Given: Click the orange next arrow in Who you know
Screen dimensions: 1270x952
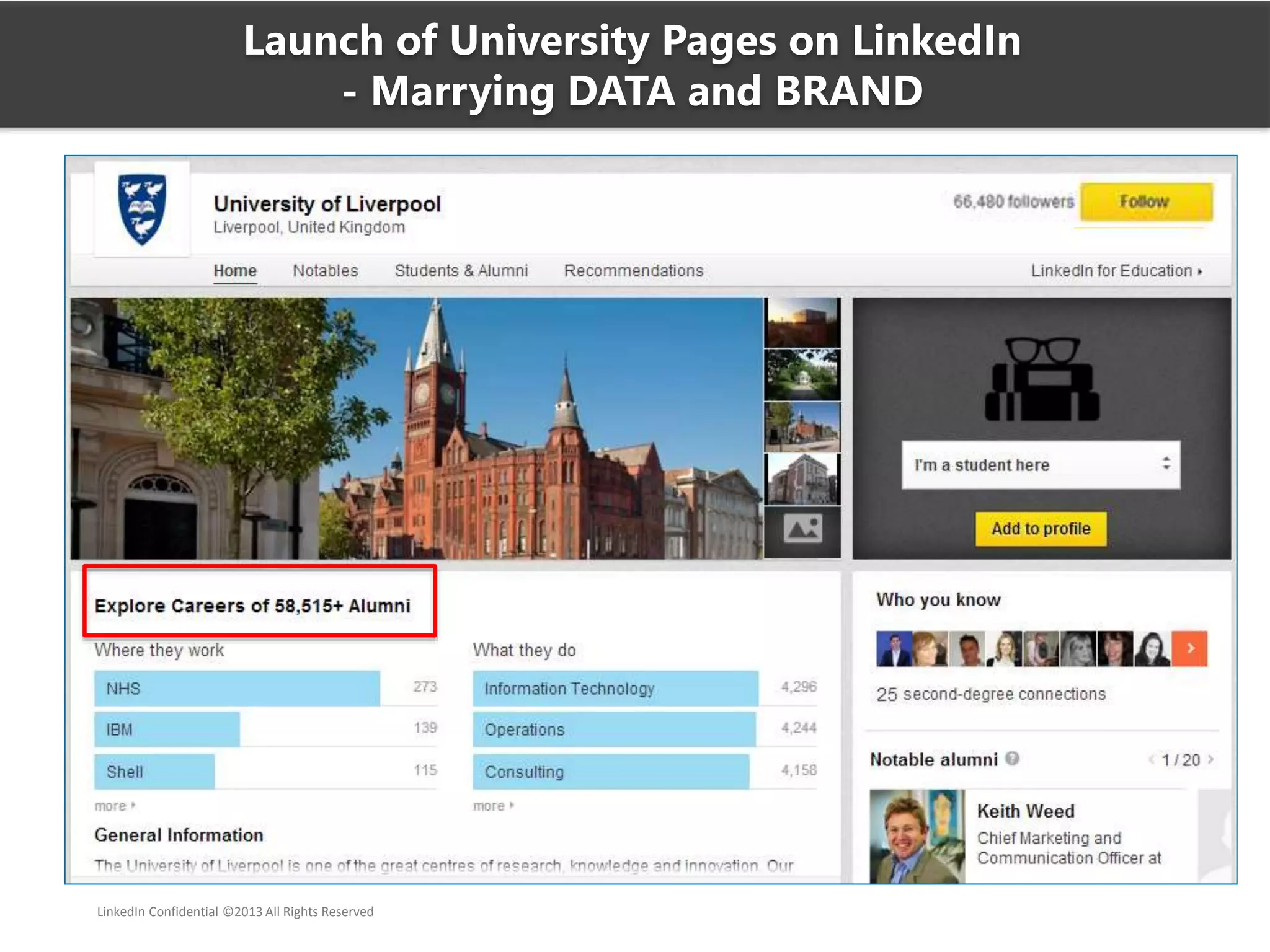Looking at the screenshot, I should 1189,648.
